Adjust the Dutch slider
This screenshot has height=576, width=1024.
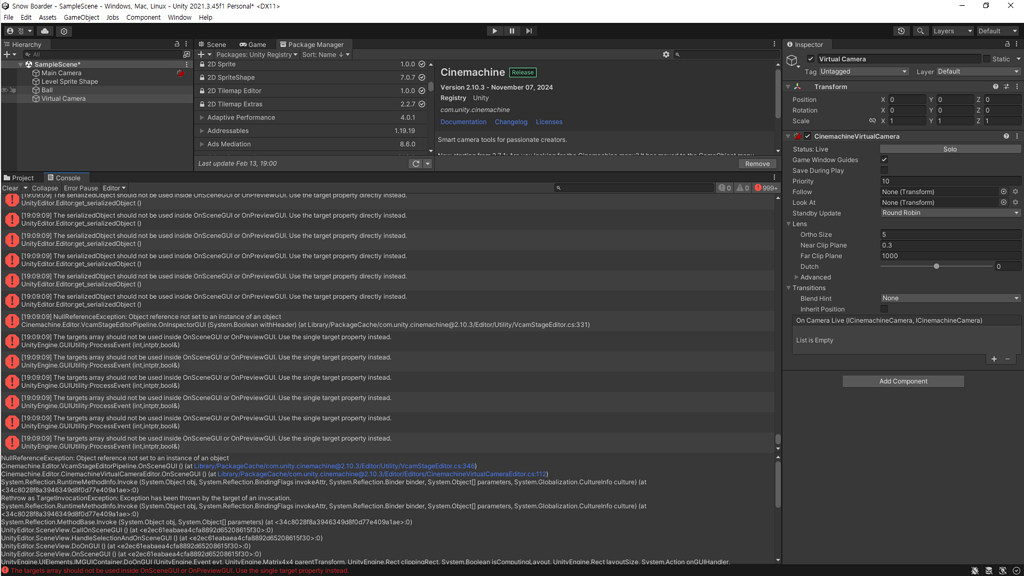[x=936, y=266]
